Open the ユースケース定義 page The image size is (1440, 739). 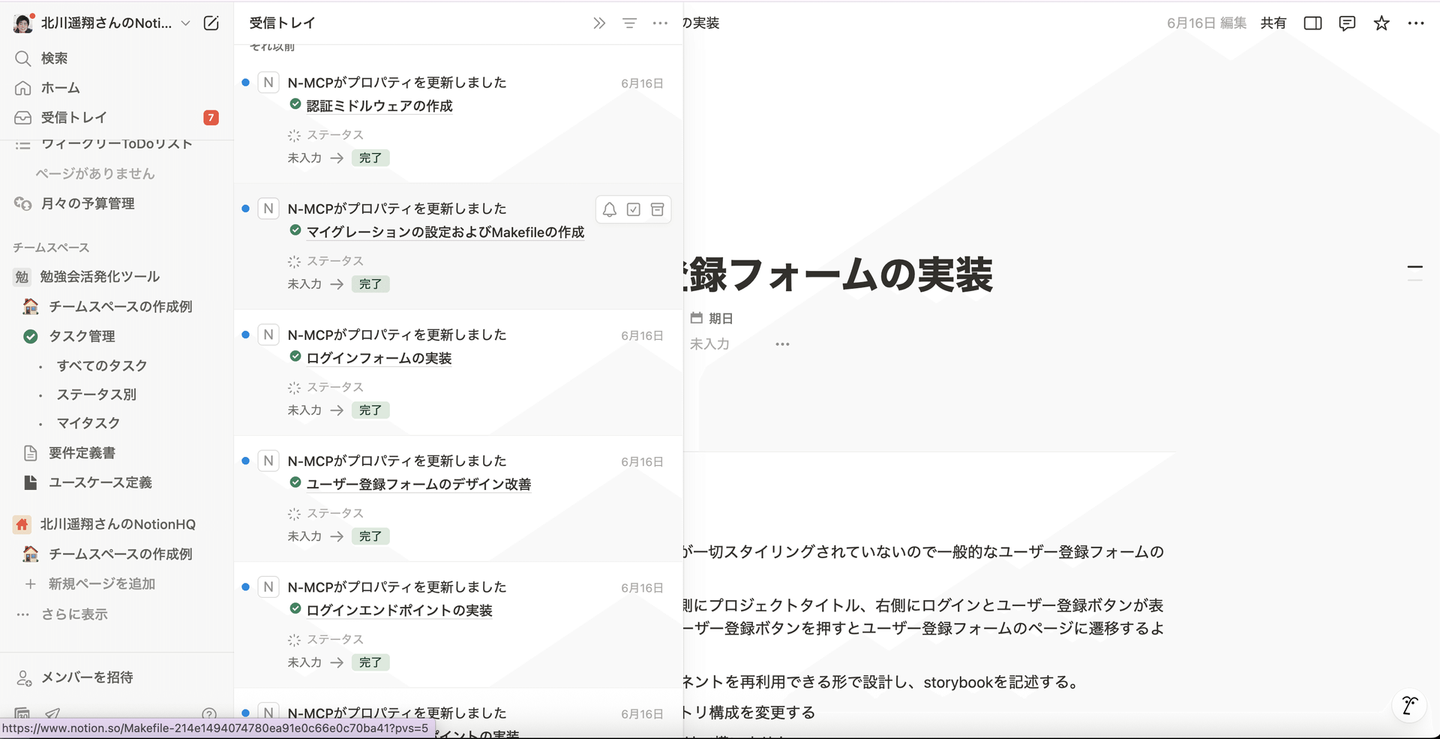coord(100,483)
